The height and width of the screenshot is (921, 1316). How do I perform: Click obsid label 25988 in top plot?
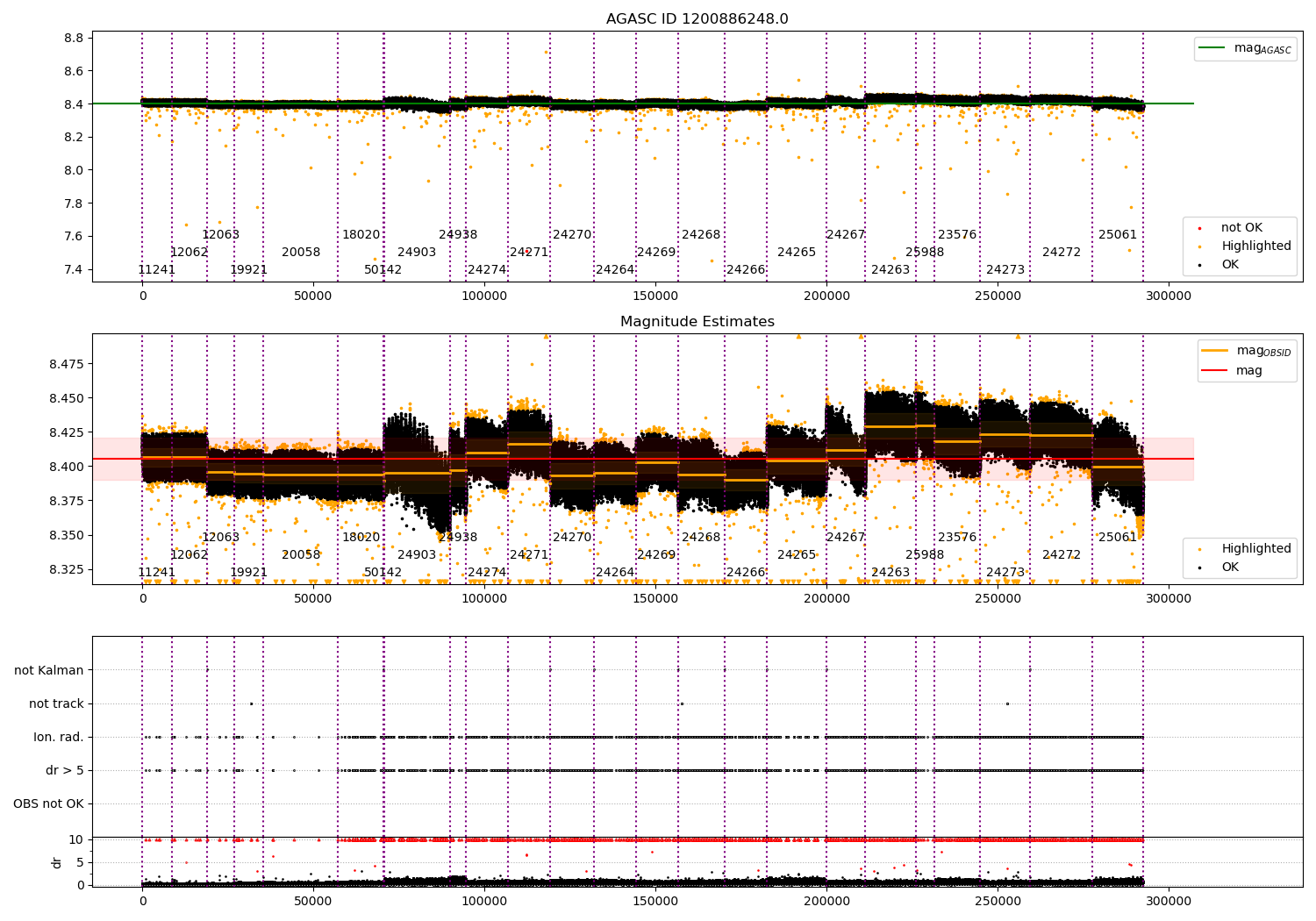point(925,252)
